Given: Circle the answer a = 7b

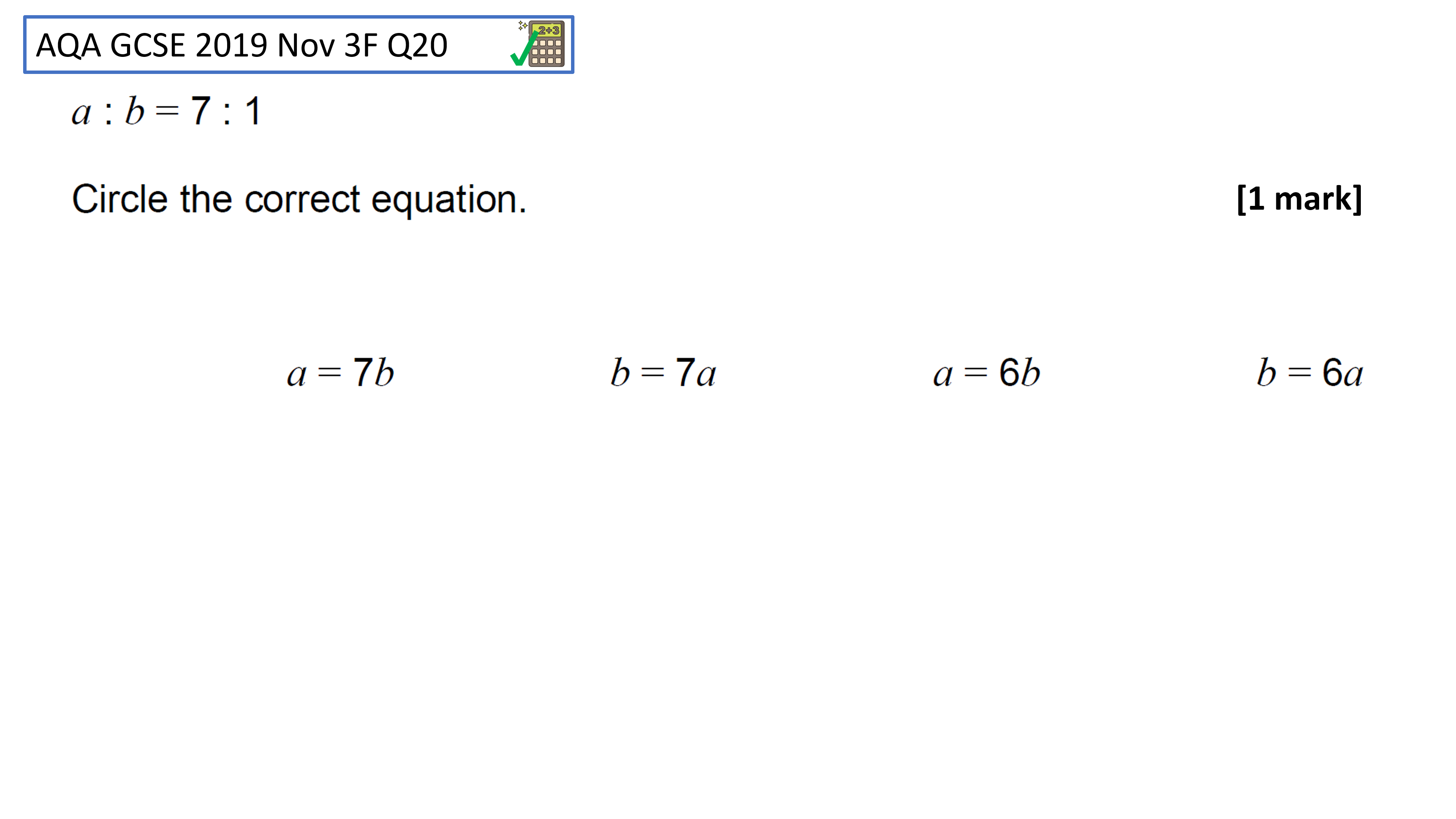Looking at the screenshot, I should pos(340,373).
